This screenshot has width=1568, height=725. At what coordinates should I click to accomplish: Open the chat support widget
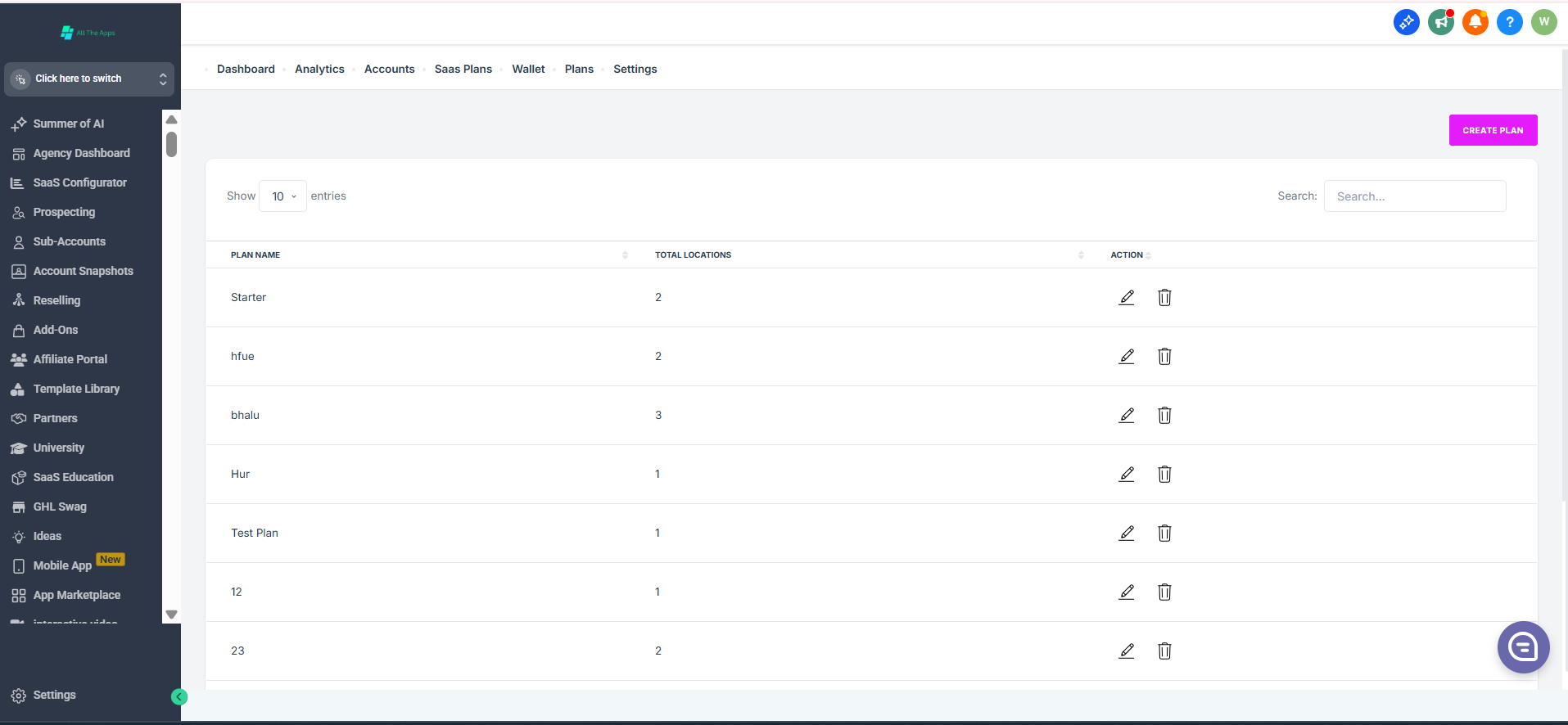pyautogui.click(x=1523, y=647)
